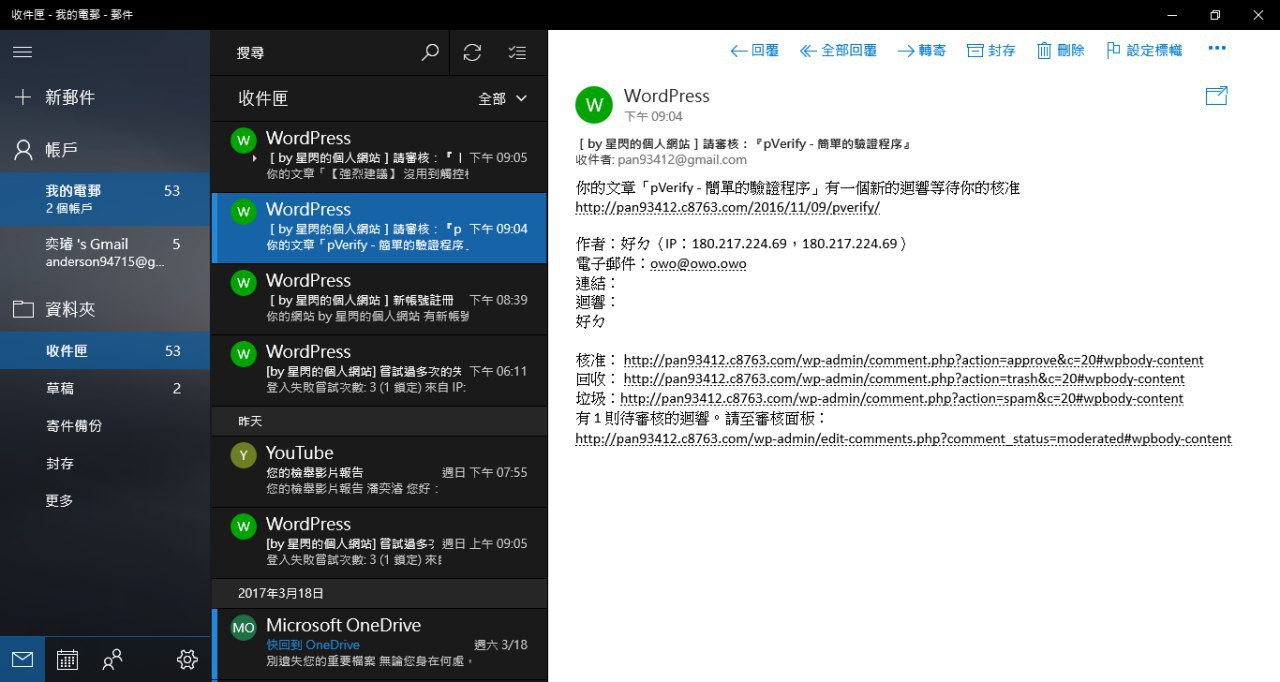Click the search magnifier icon
The width and height of the screenshot is (1280, 682).
[430, 52]
